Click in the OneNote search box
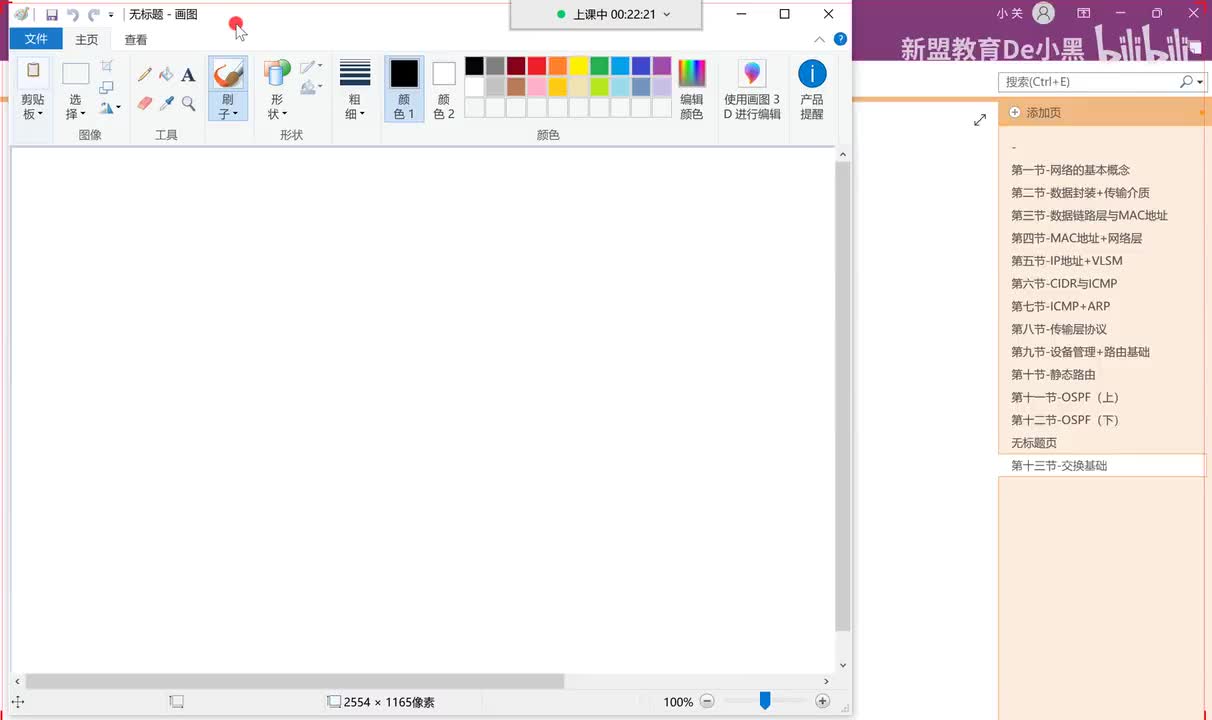The image size is (1212, 720). point(1088,82)
